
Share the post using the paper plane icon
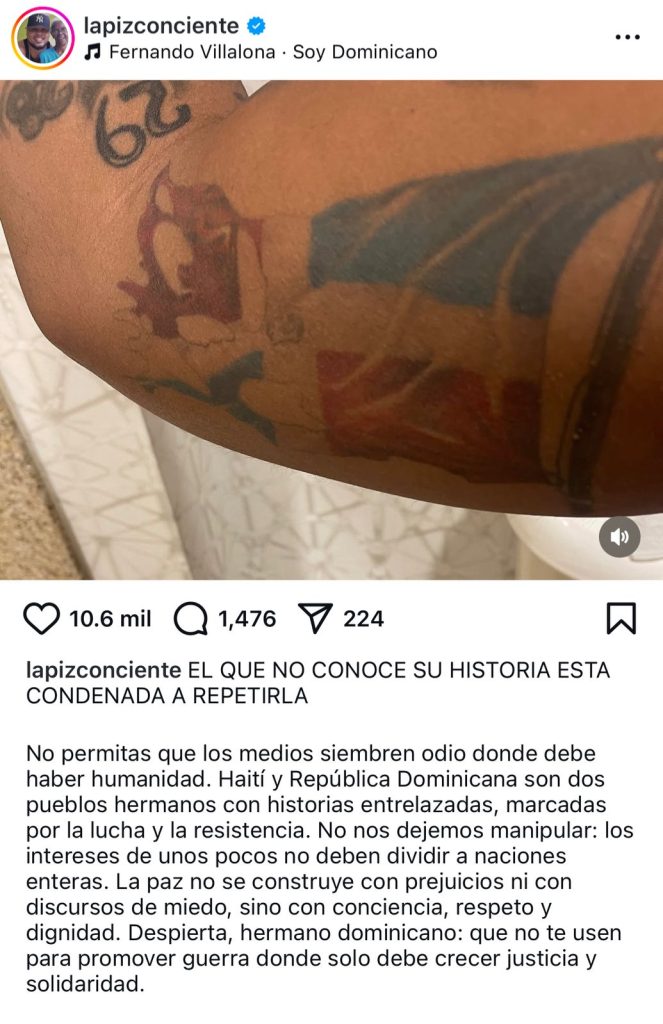(x=315, y=617)
